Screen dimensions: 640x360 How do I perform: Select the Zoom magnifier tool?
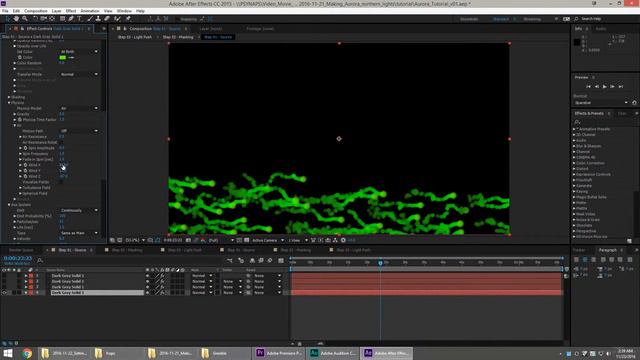(x=25, y=19)
